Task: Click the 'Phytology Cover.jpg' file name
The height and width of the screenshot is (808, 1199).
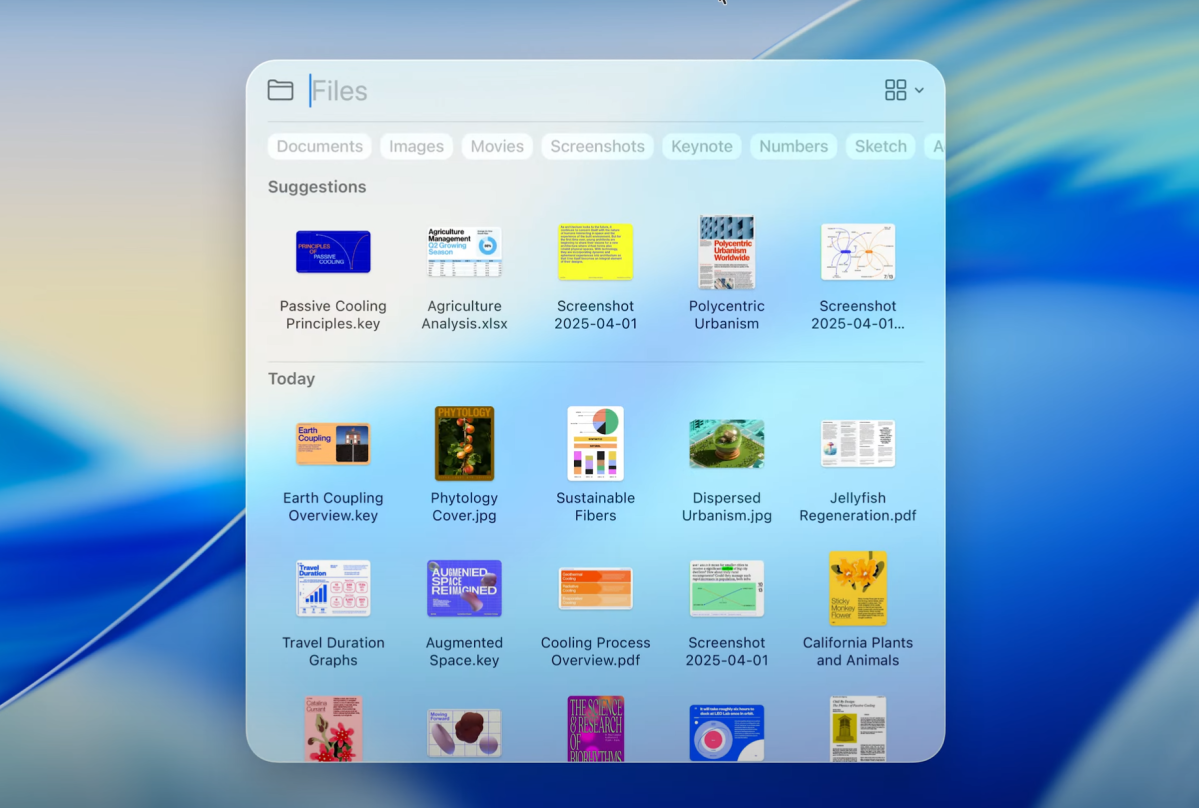Action: tap(464, 507)
